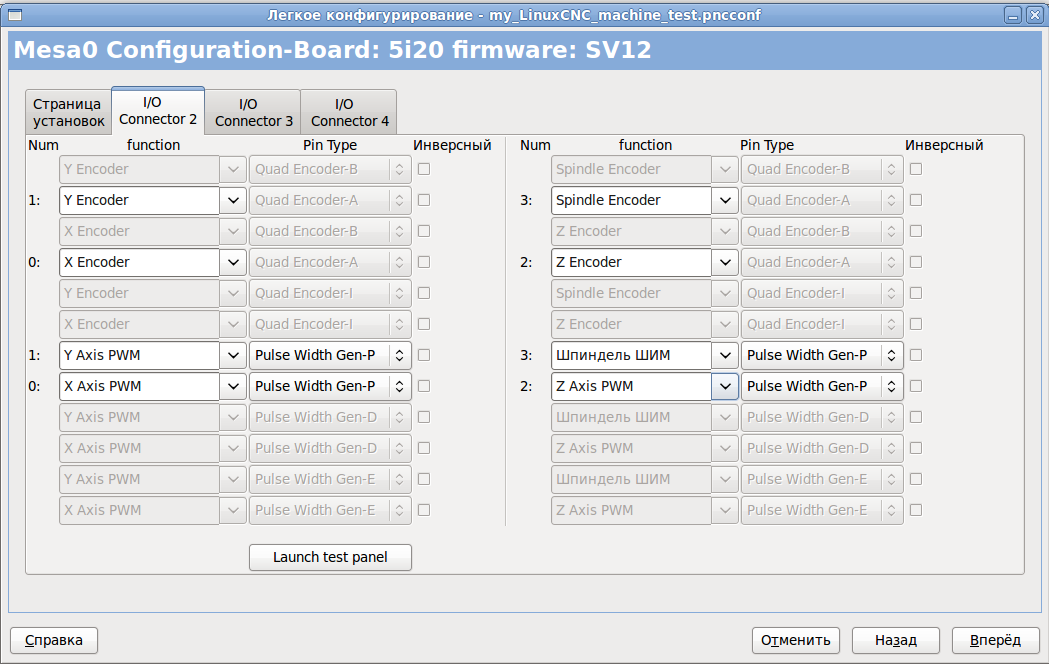Check invert box for Spindle Encoder Quad Encoder-A row
1049x664 pixels.
pos(917,200)
